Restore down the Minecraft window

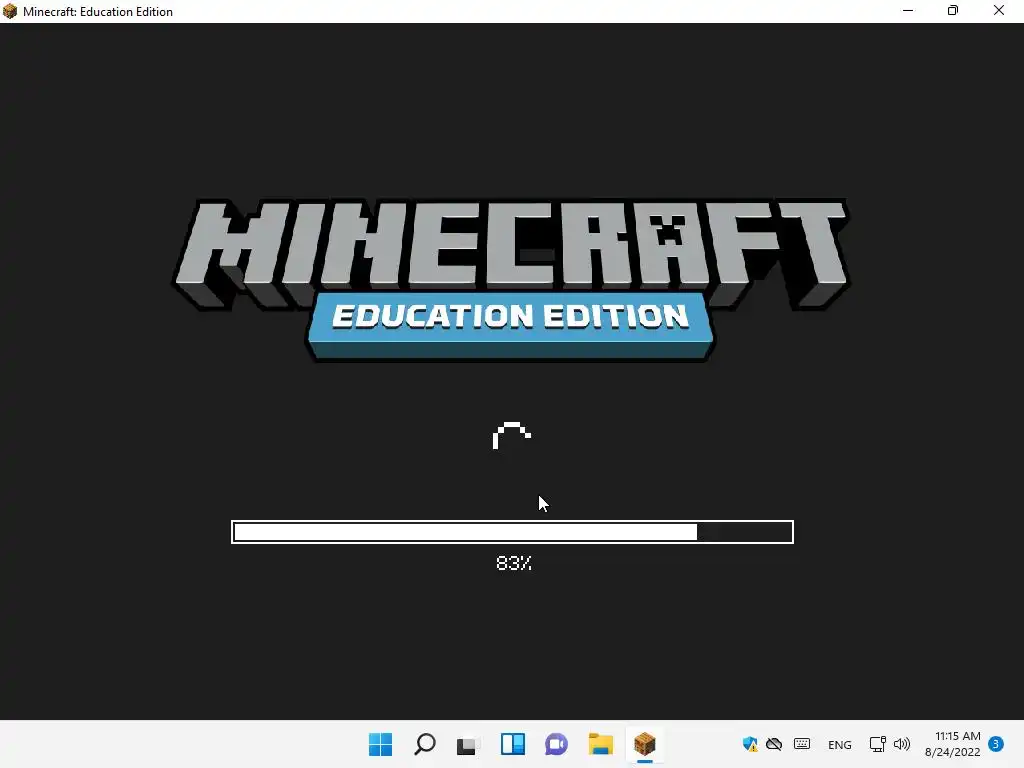953,10
